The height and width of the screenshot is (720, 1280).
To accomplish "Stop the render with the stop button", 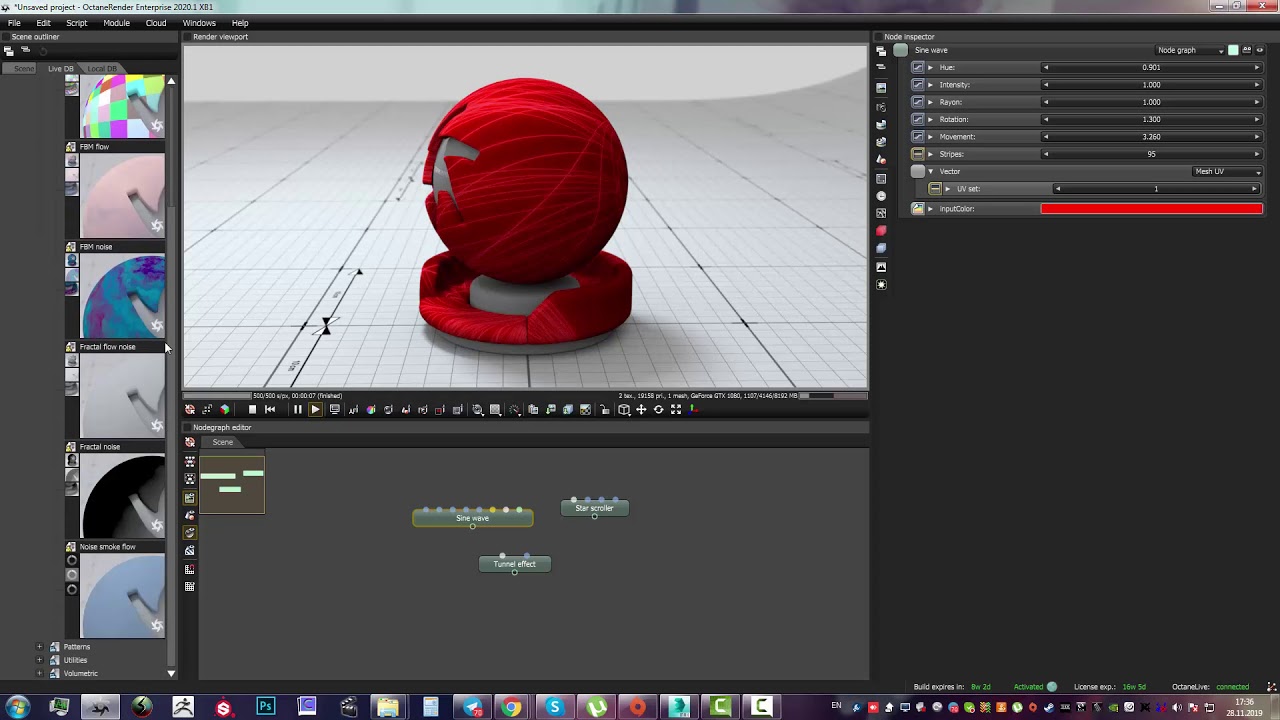I will [x=252, y=409].
